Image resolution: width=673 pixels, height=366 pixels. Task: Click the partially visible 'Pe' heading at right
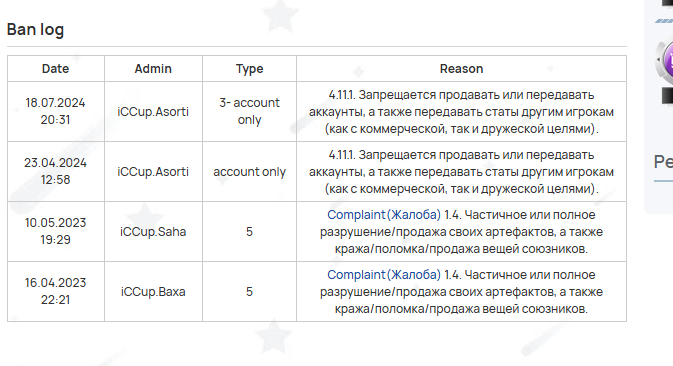tap(663, 162)
